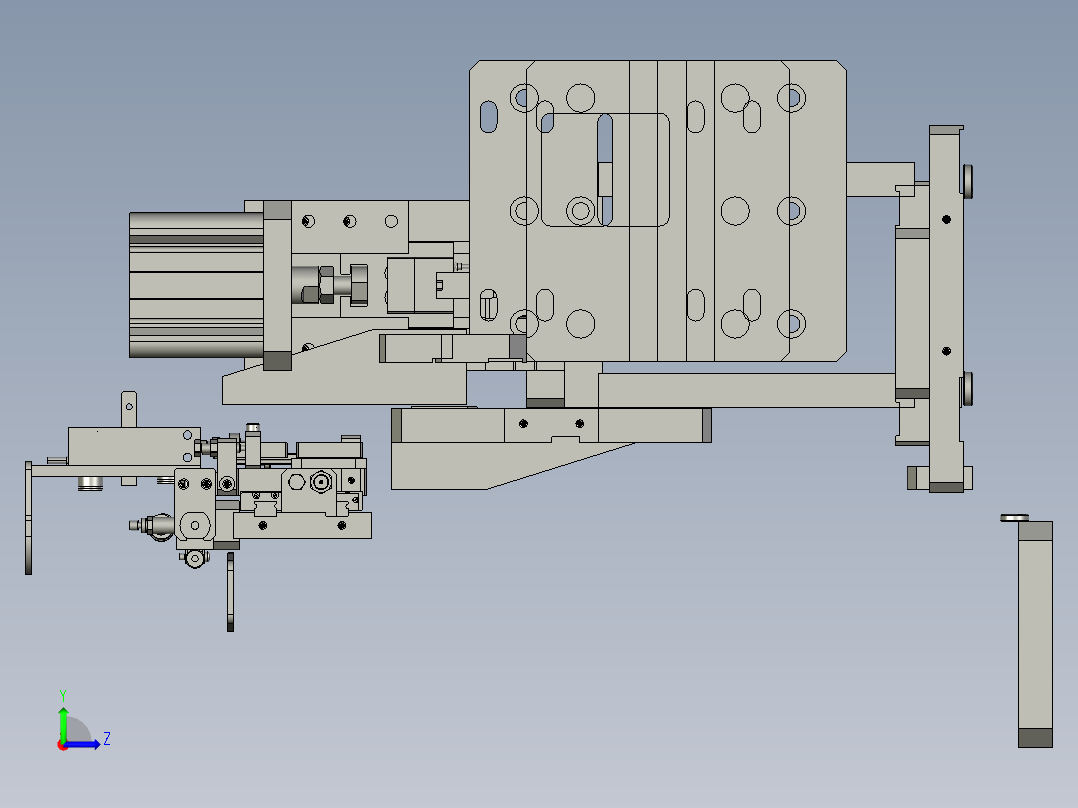
Task: Select the hex nut on the cylinder rod
Action: pos(327,285)
